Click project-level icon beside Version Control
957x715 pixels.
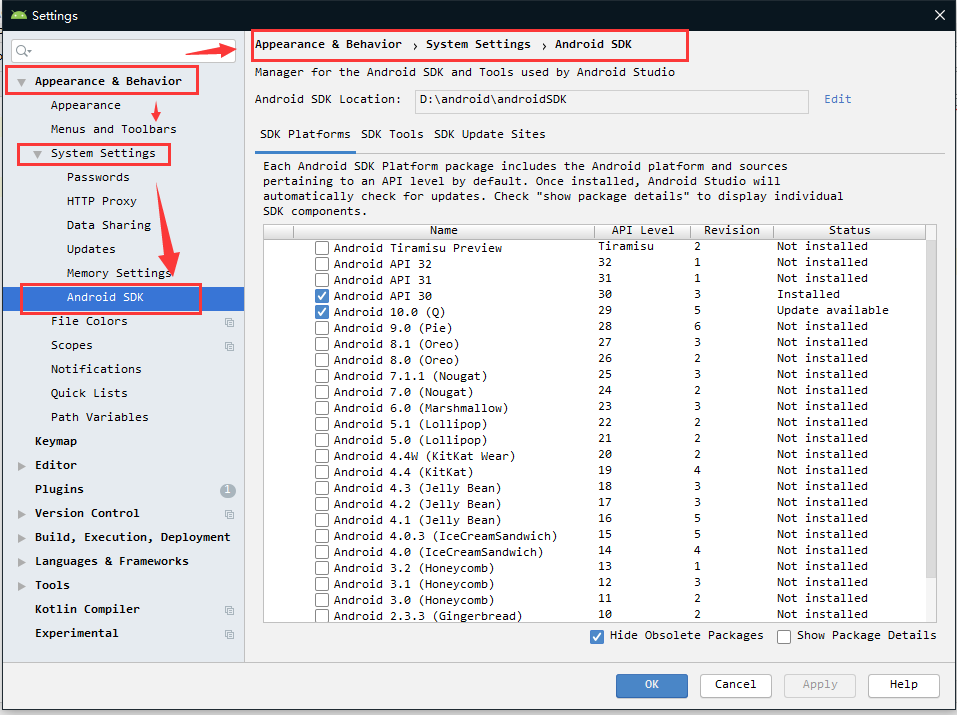click(x=229, y=514)
